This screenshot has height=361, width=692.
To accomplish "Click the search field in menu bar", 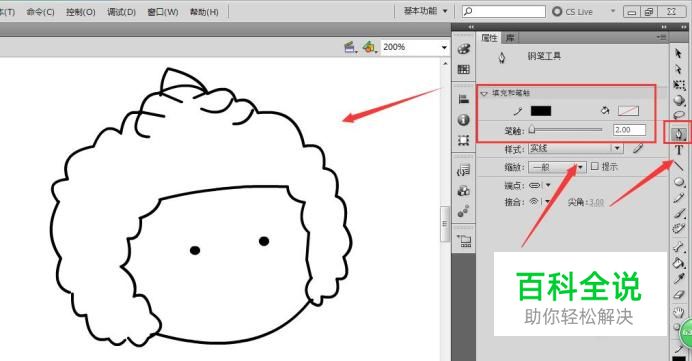I will pos(504,11).
